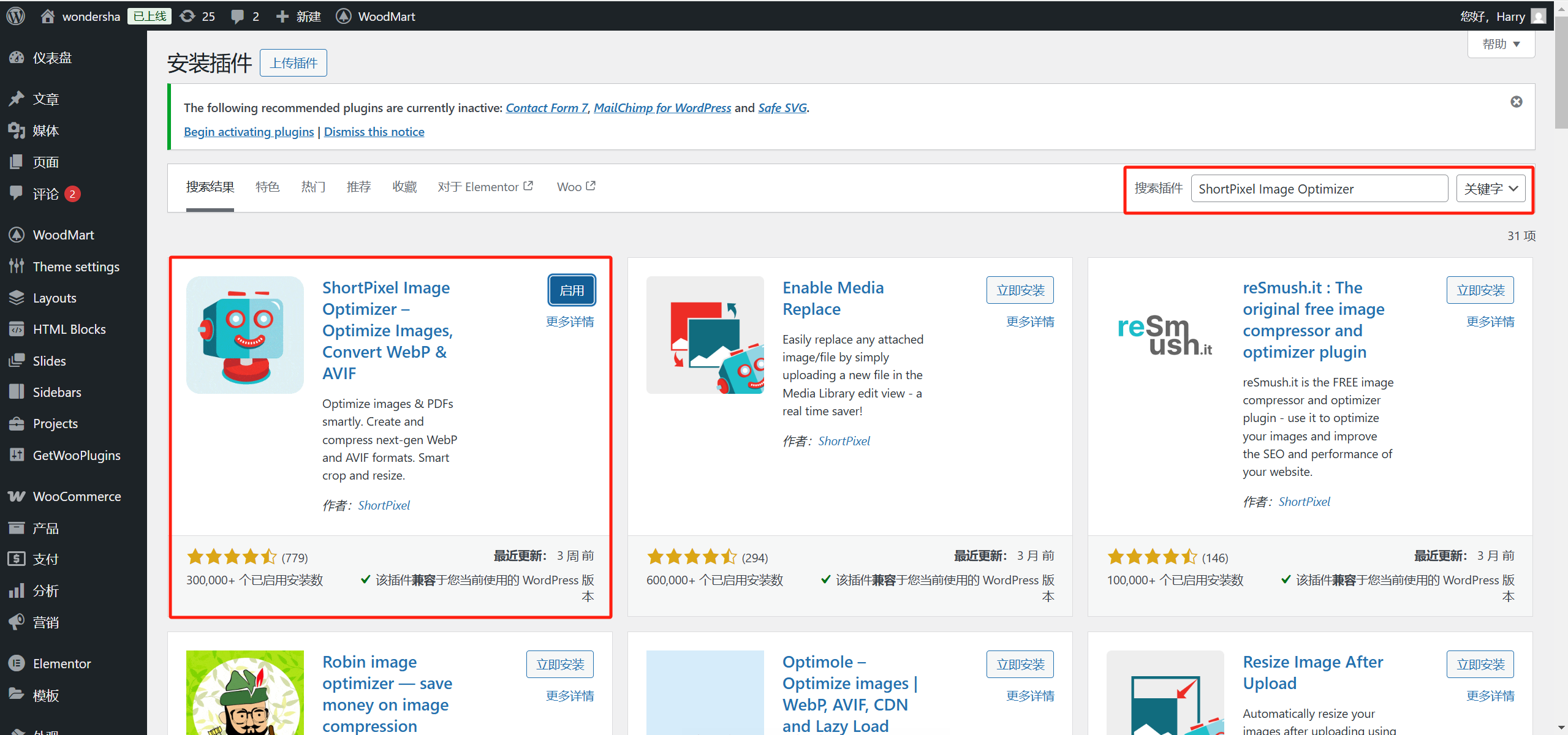Open Elementor in the sidebar
The height and width of the screenshot is (735, 1568).
[x=62, y=663]
